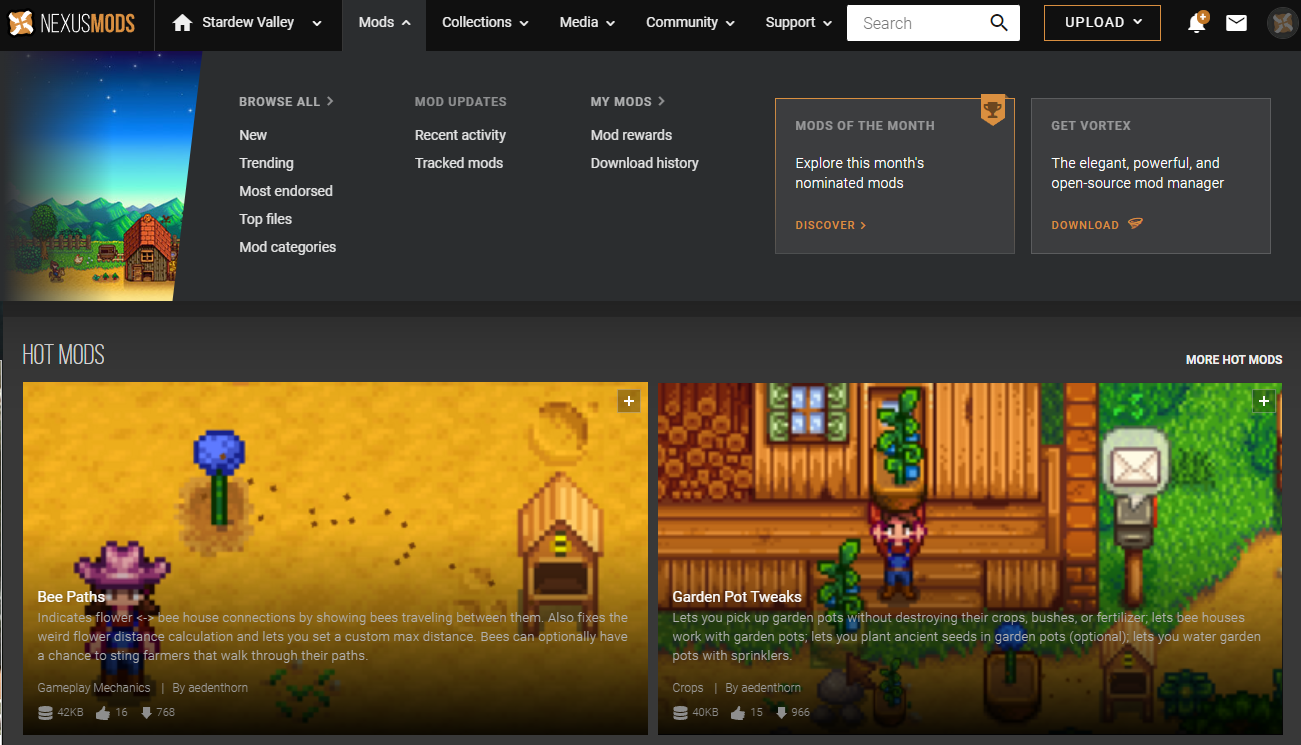This screenshot has width=1301, height=745.
Task: Open Download history
Action: pyautogui.click(x=644, y=163)
